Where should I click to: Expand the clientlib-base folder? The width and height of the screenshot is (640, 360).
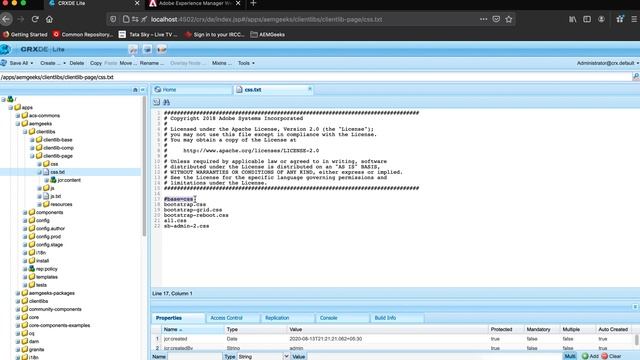[x=32, y=140]
